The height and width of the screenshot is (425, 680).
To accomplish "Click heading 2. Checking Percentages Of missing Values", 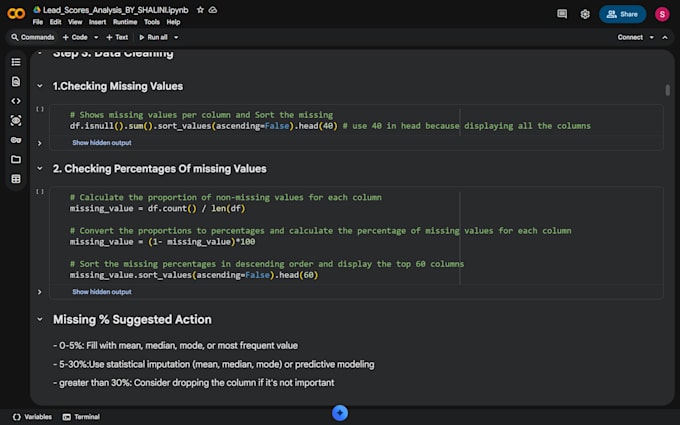I will pyautogui.click(x=160, y=169).
